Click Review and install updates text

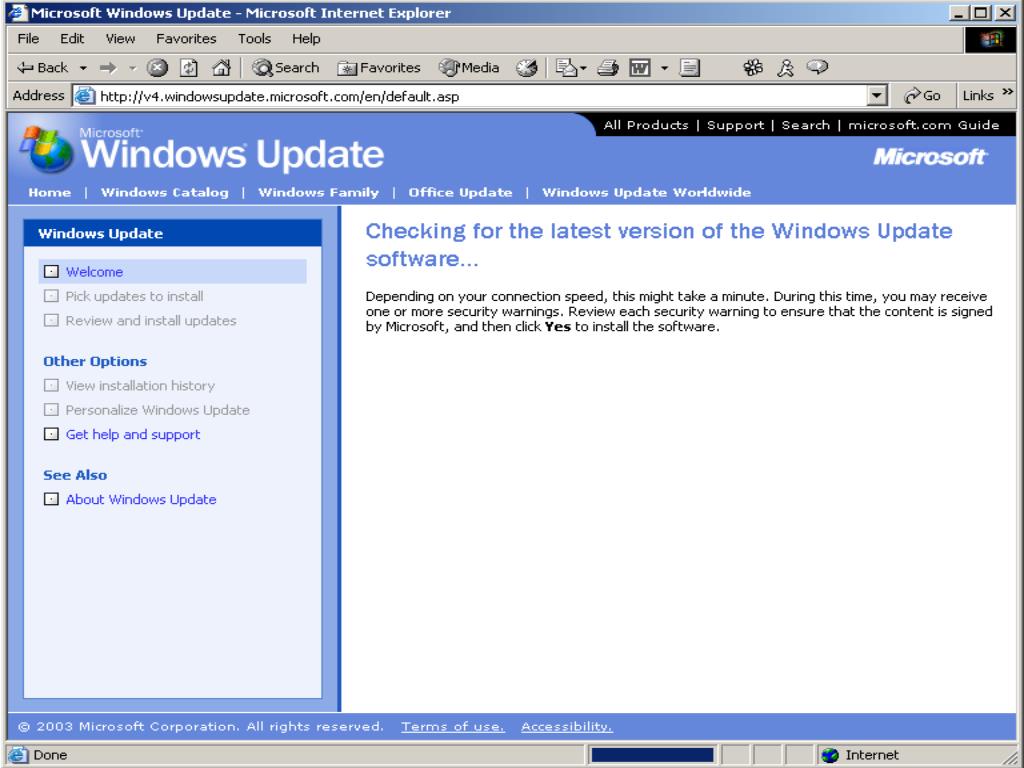(151, 321)
